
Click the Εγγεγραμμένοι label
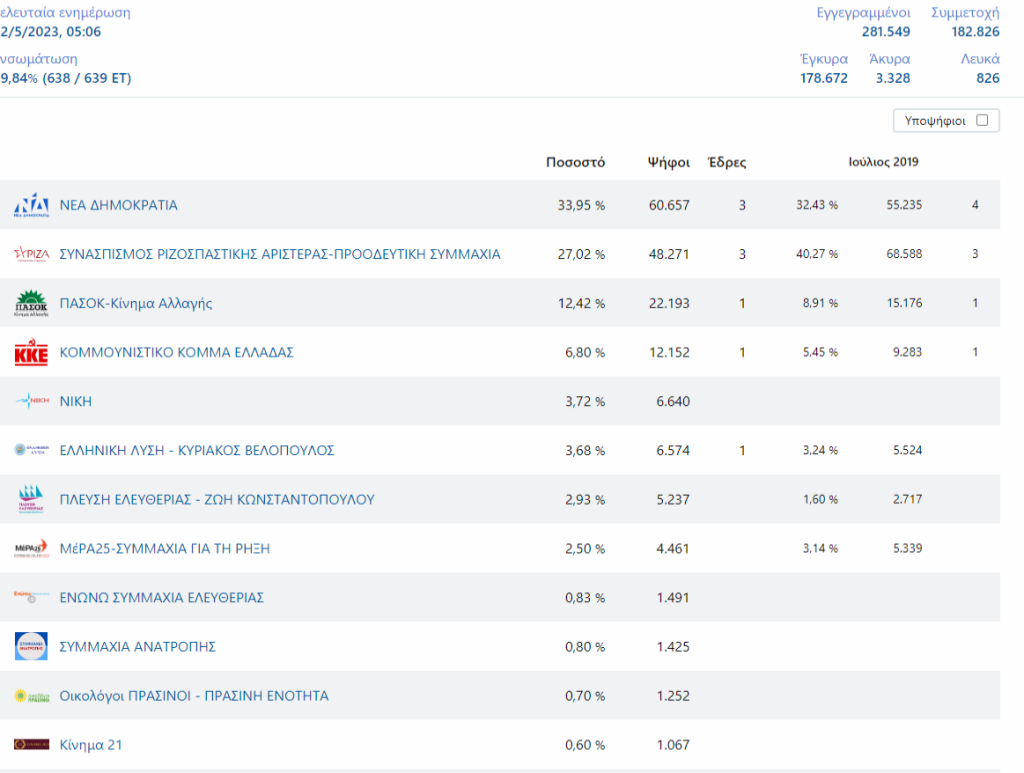point(863,12)
